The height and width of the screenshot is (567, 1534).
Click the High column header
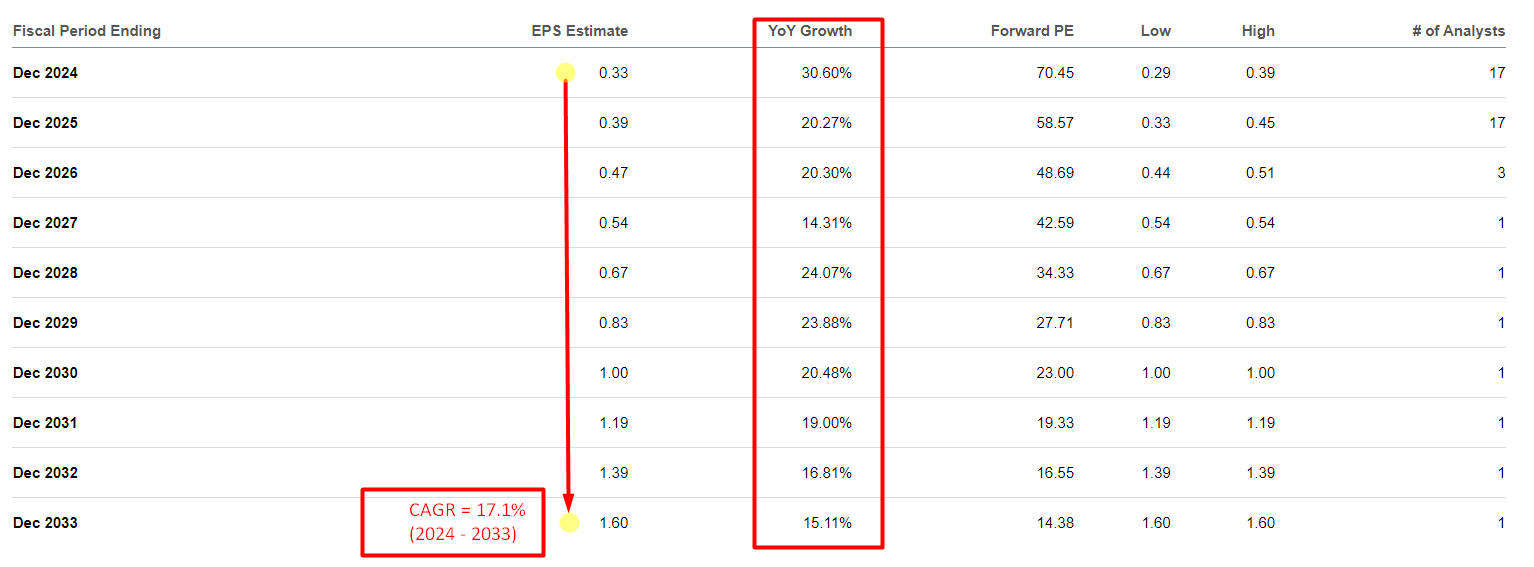[x=1258, y=31]
